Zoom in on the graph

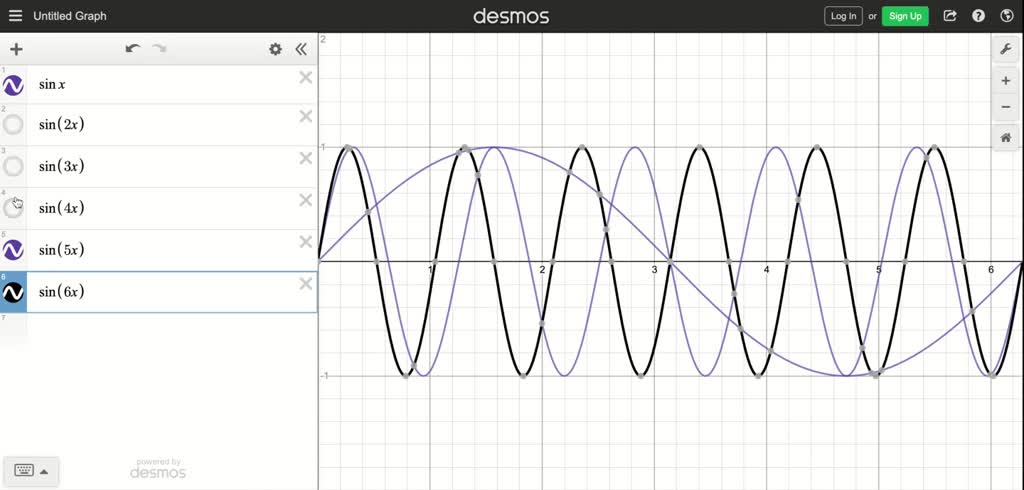pyautogui.click(x=1006, y=81)
